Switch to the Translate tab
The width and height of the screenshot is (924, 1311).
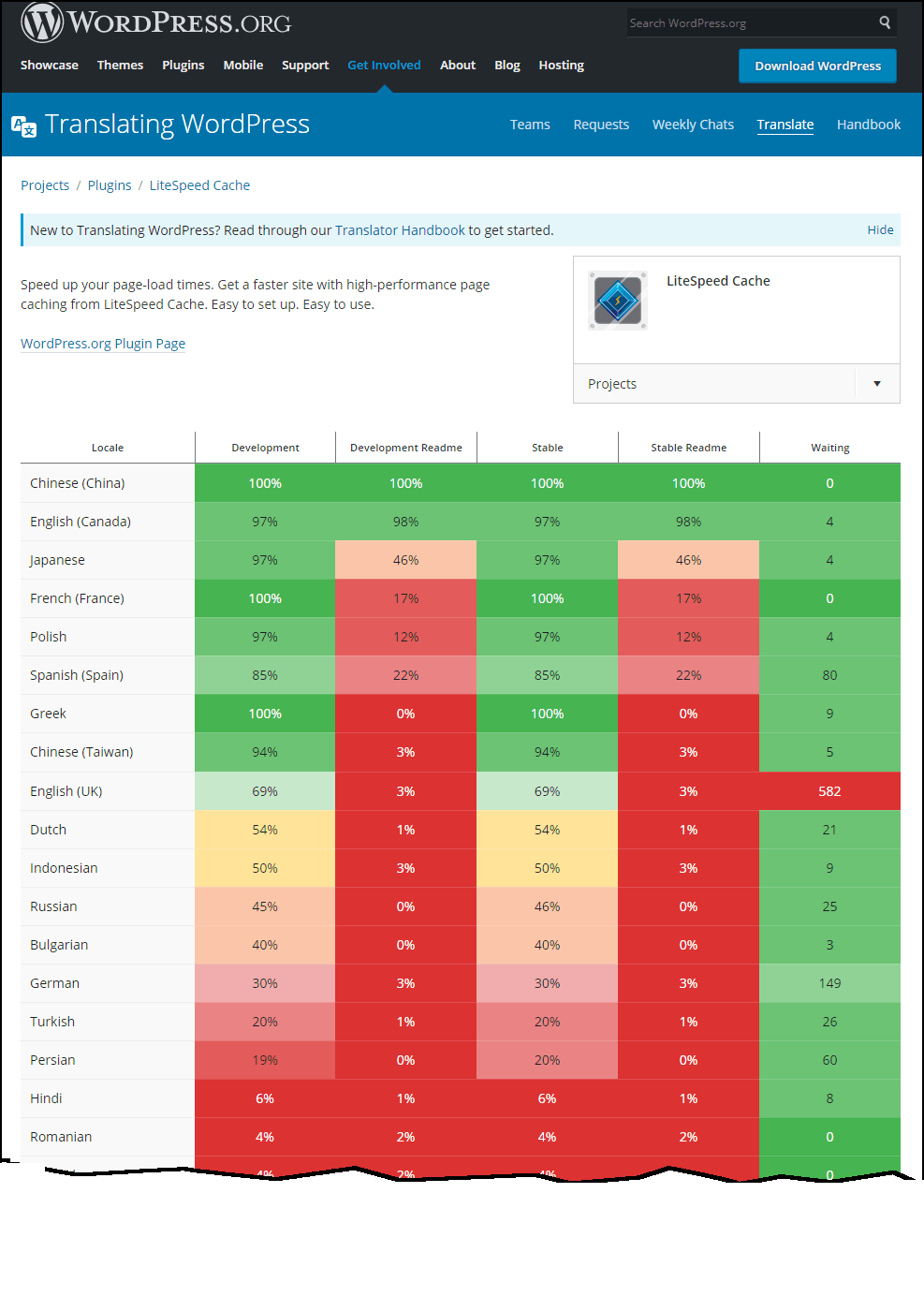pyautogui.click(x=785, y=124)
